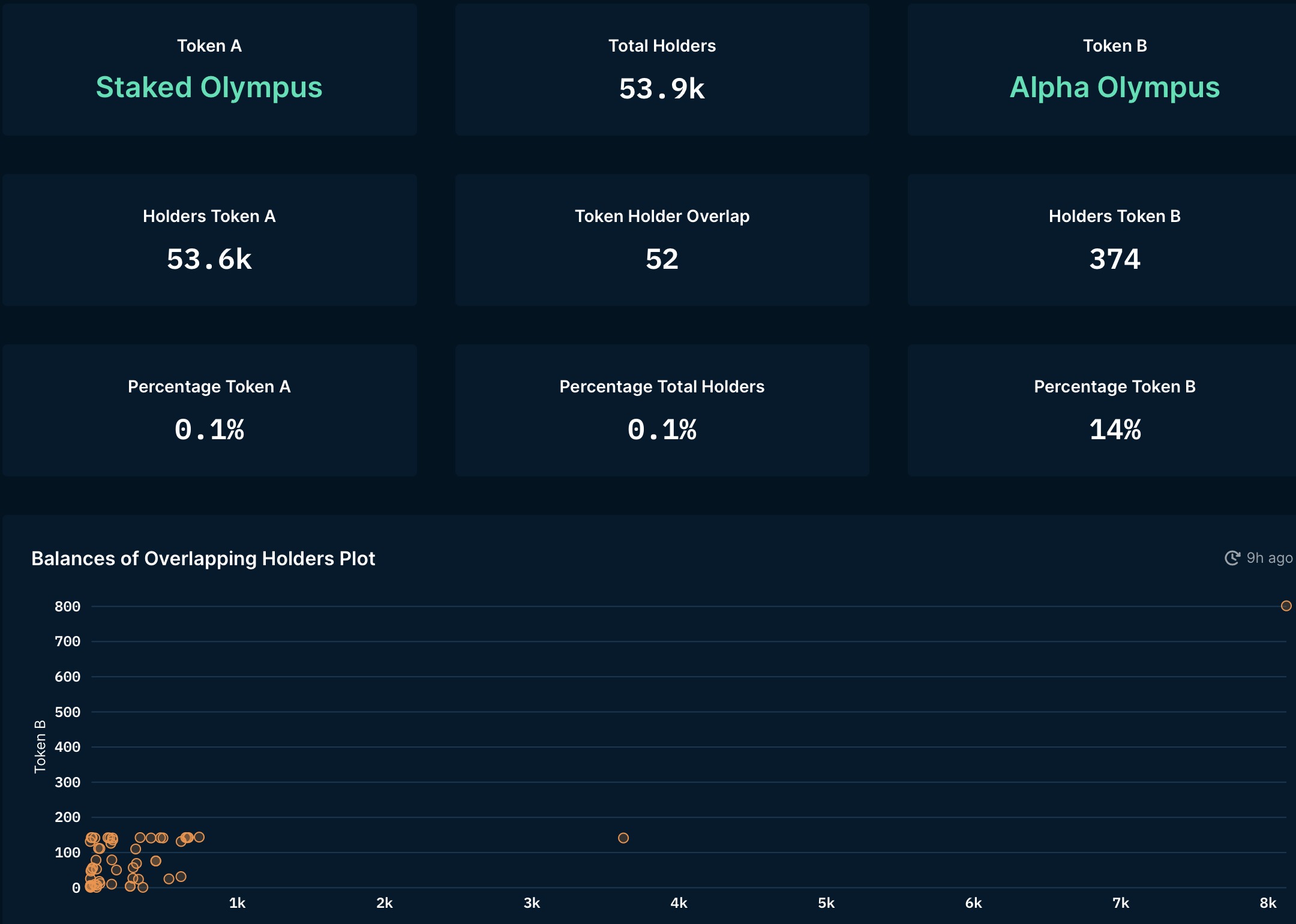Select the Holders Token B value 374
This screenshot has width=1296, height=924.
tap(1115, 259)
